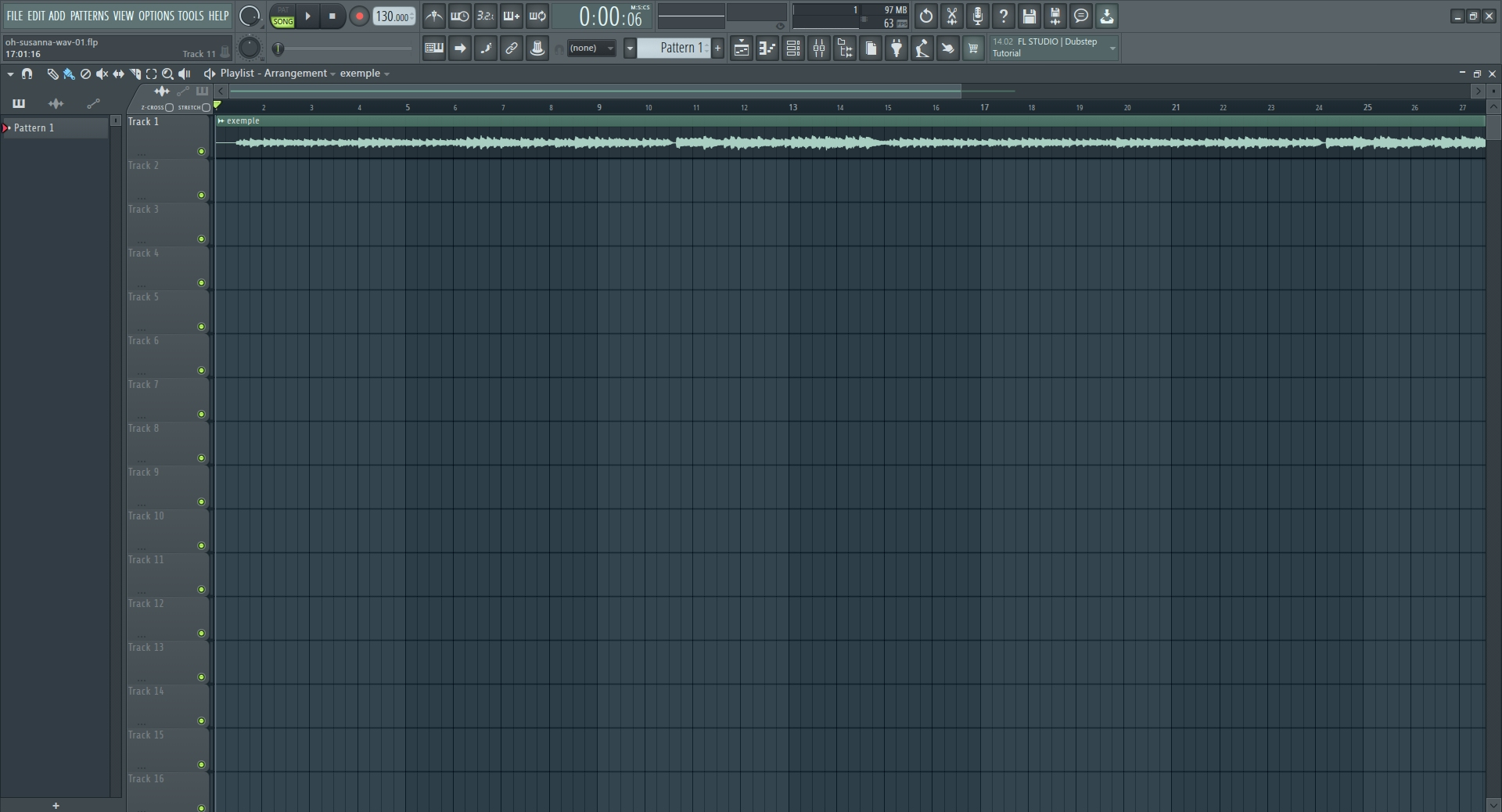The width and height of the screenshot is (1502, 812).
Task: Select the Paint brush tool
Action: pos(69,74)
